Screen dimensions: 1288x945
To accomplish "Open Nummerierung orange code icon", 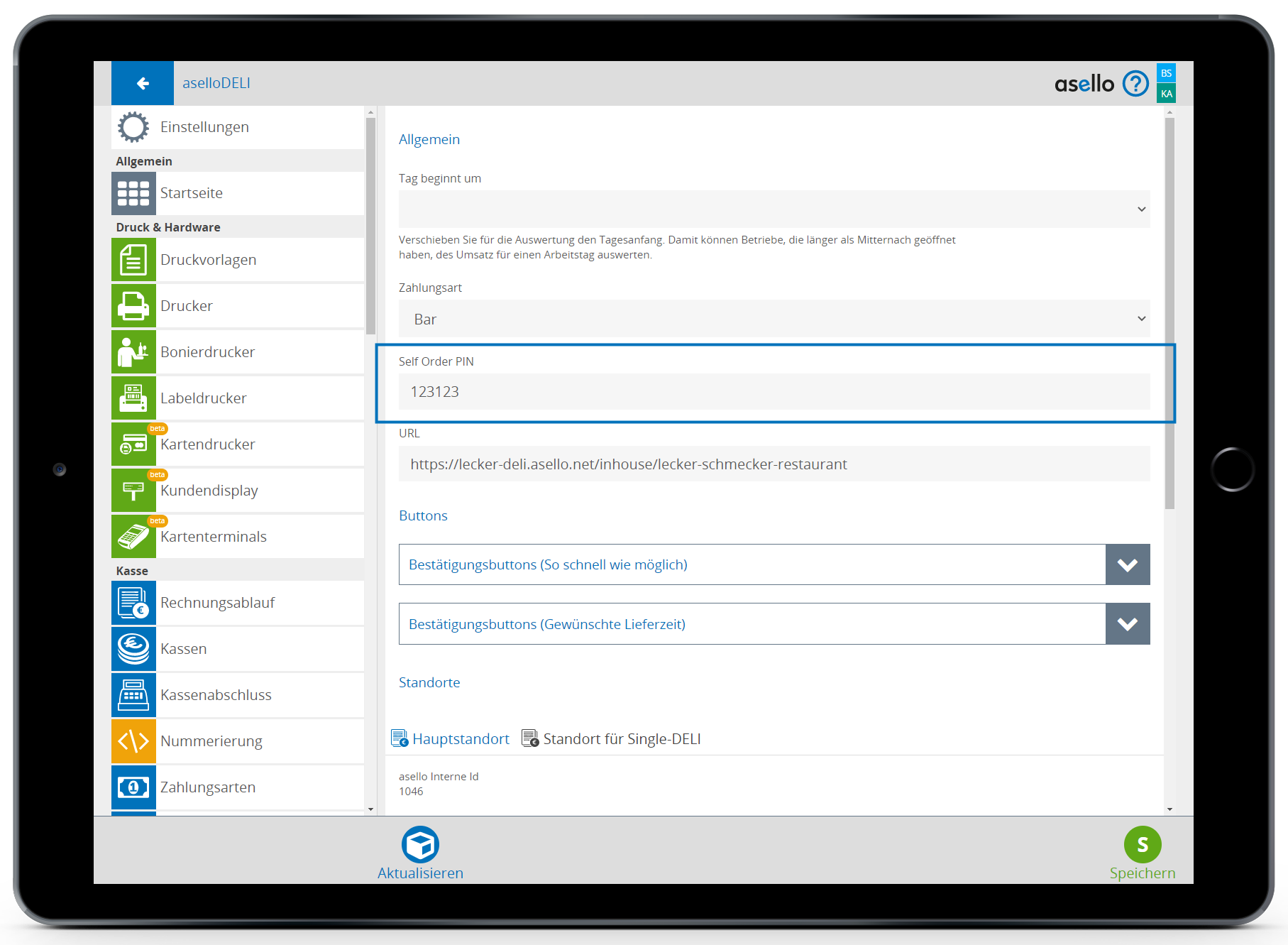I will point(133,741).
